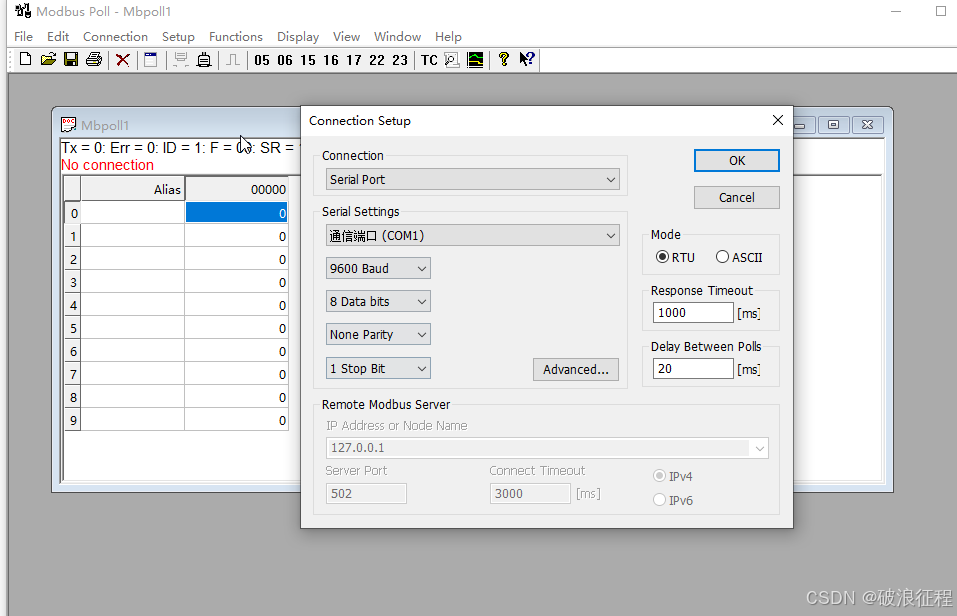Open the real-time chart icon
This screenshot has height=616, width=957.
point(475,60)
